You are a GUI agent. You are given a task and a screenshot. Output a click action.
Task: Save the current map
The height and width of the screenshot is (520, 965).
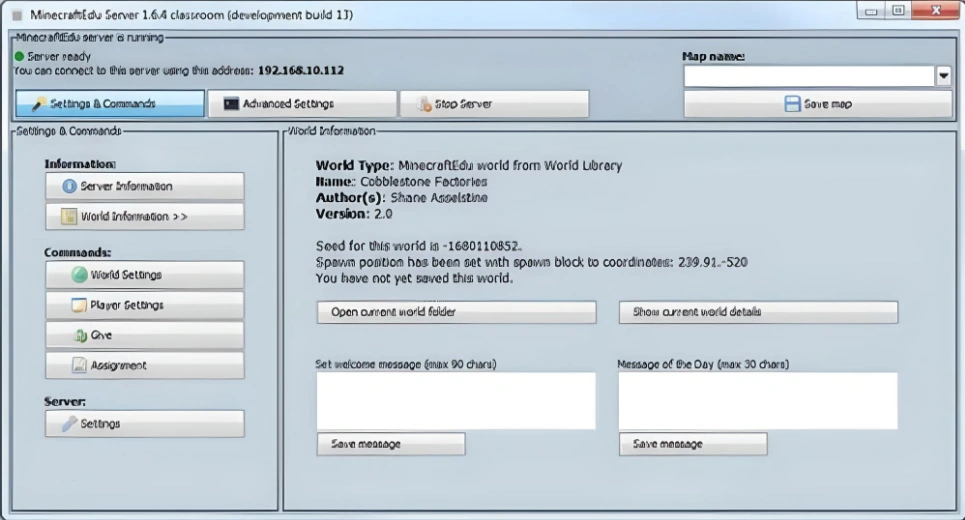click(x=818, y=103)
